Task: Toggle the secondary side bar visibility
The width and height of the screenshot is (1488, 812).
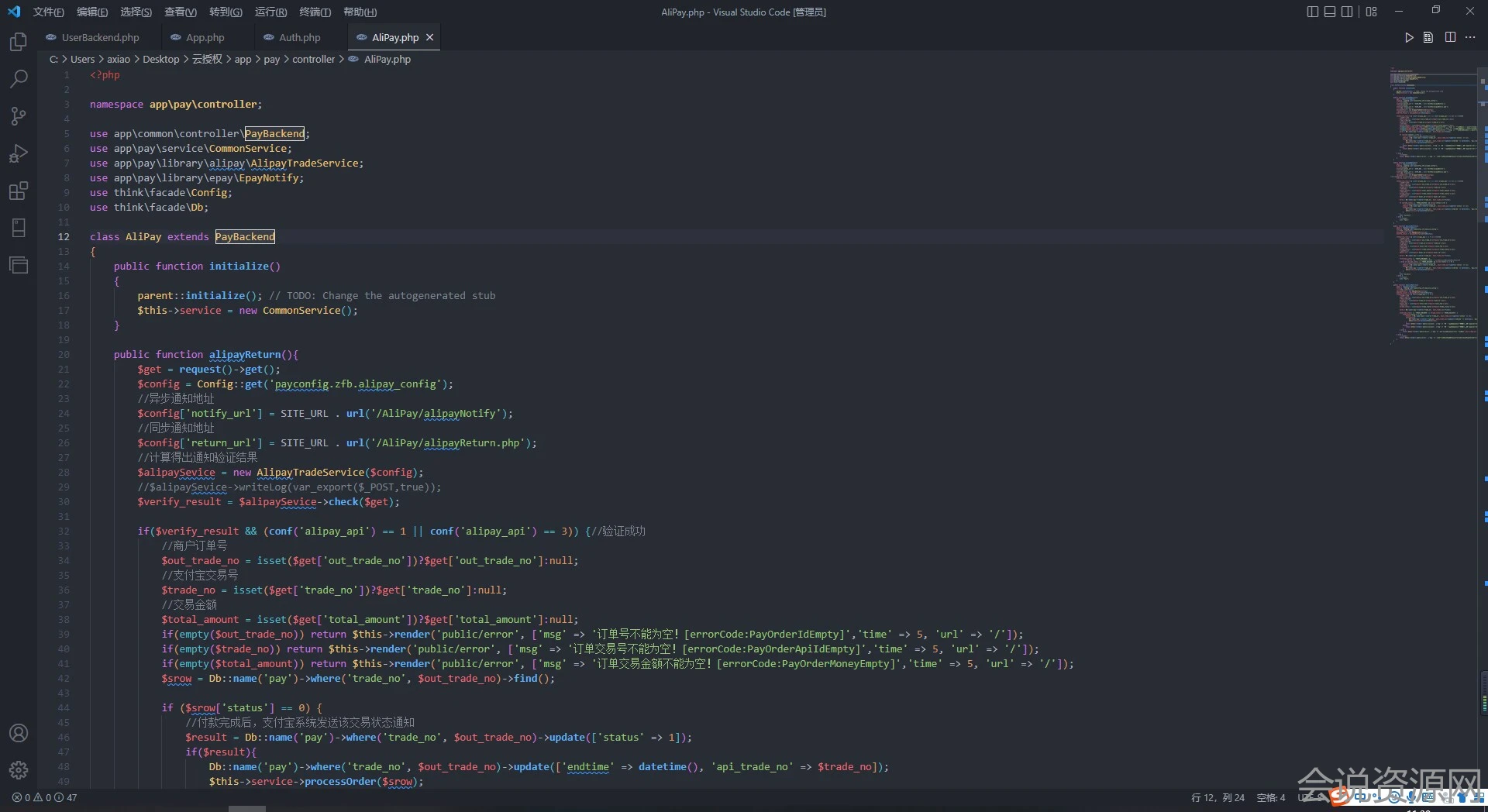Action: click(1348, 12)
